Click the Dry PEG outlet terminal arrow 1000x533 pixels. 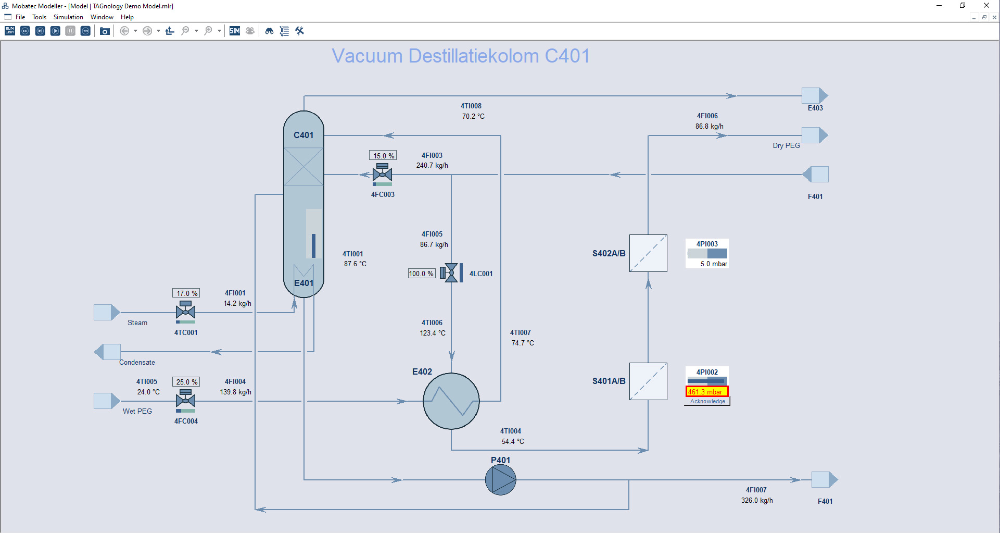pyautogui.click(x=814, y=135)
